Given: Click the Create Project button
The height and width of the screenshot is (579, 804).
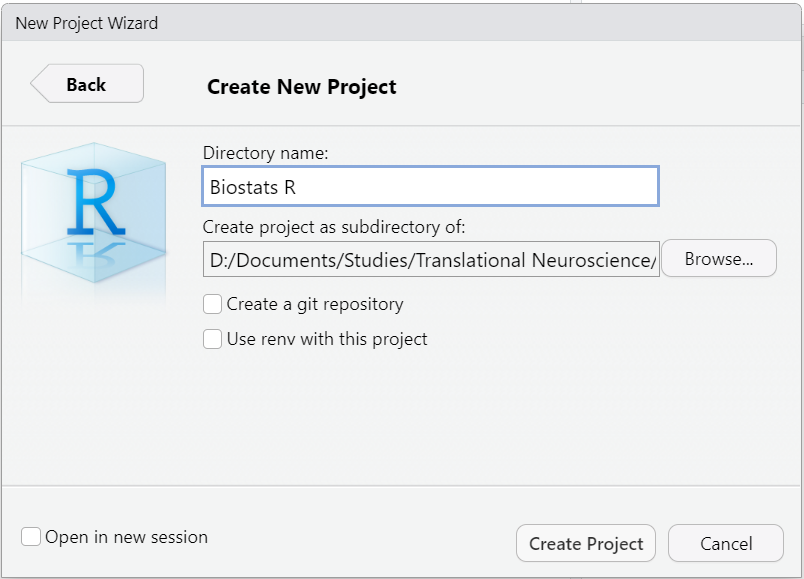Looking at the screenshot, I should tap(586, 544).
